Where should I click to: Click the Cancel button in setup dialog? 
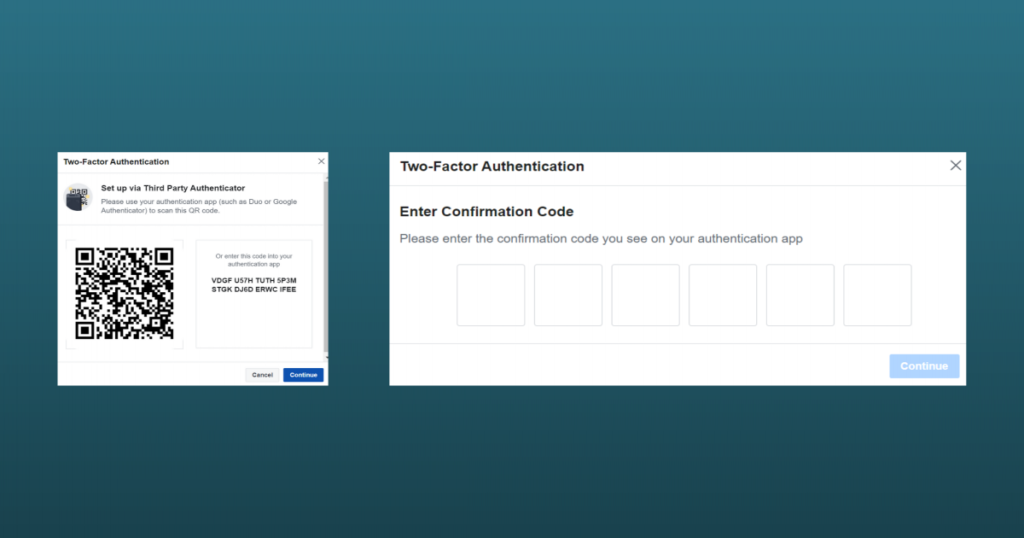pyautogui.click(x=263, y=375)
